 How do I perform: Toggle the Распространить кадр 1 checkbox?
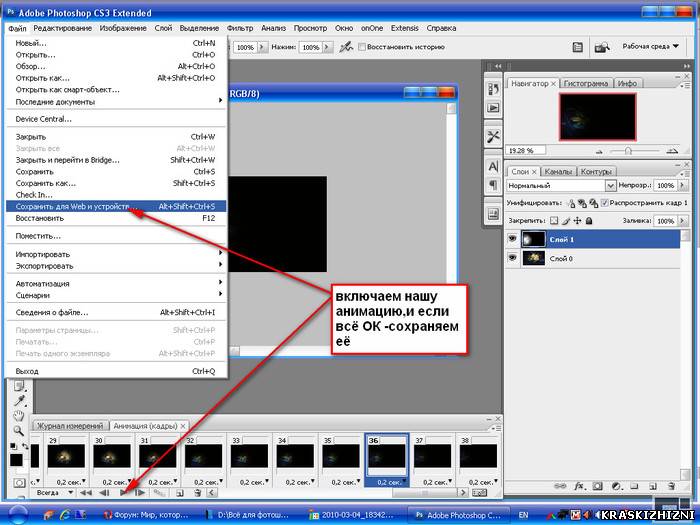tap(604, 203)
